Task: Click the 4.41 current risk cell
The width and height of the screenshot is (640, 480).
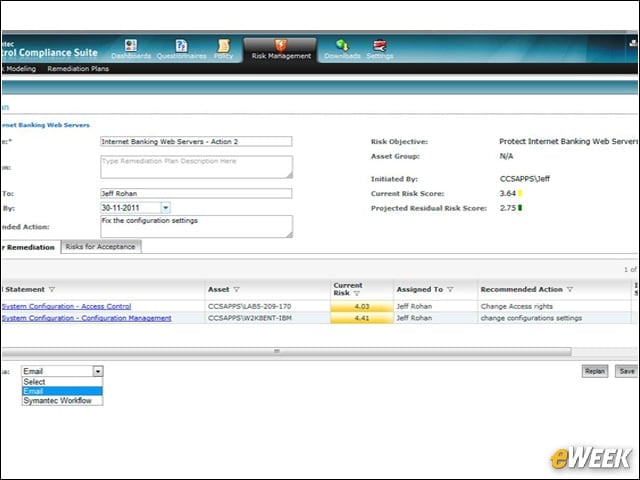Action: [362, 318]
